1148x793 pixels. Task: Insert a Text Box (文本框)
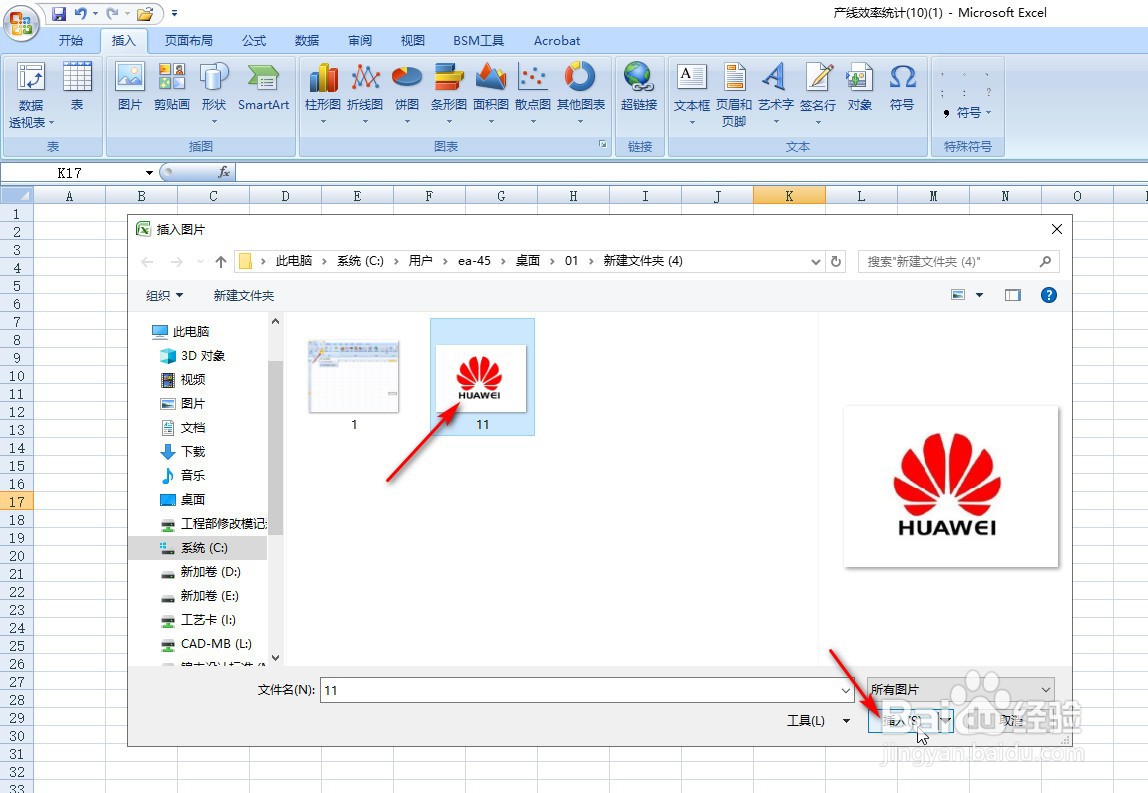[692, 94]
